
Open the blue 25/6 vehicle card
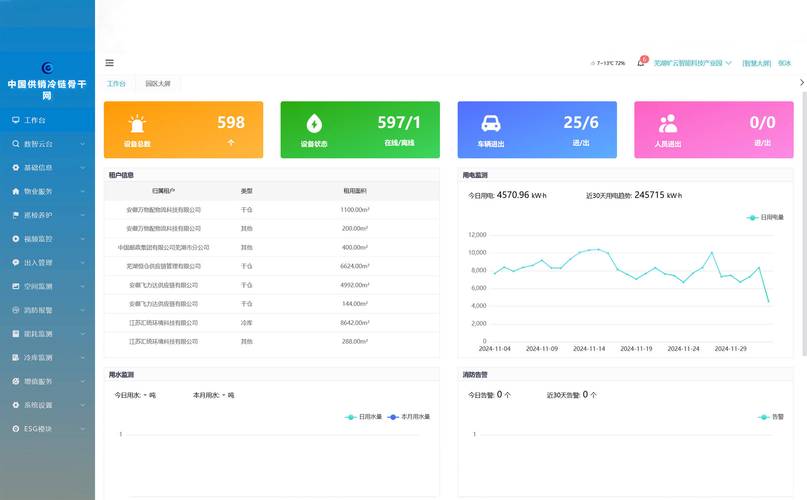point(537,129)
